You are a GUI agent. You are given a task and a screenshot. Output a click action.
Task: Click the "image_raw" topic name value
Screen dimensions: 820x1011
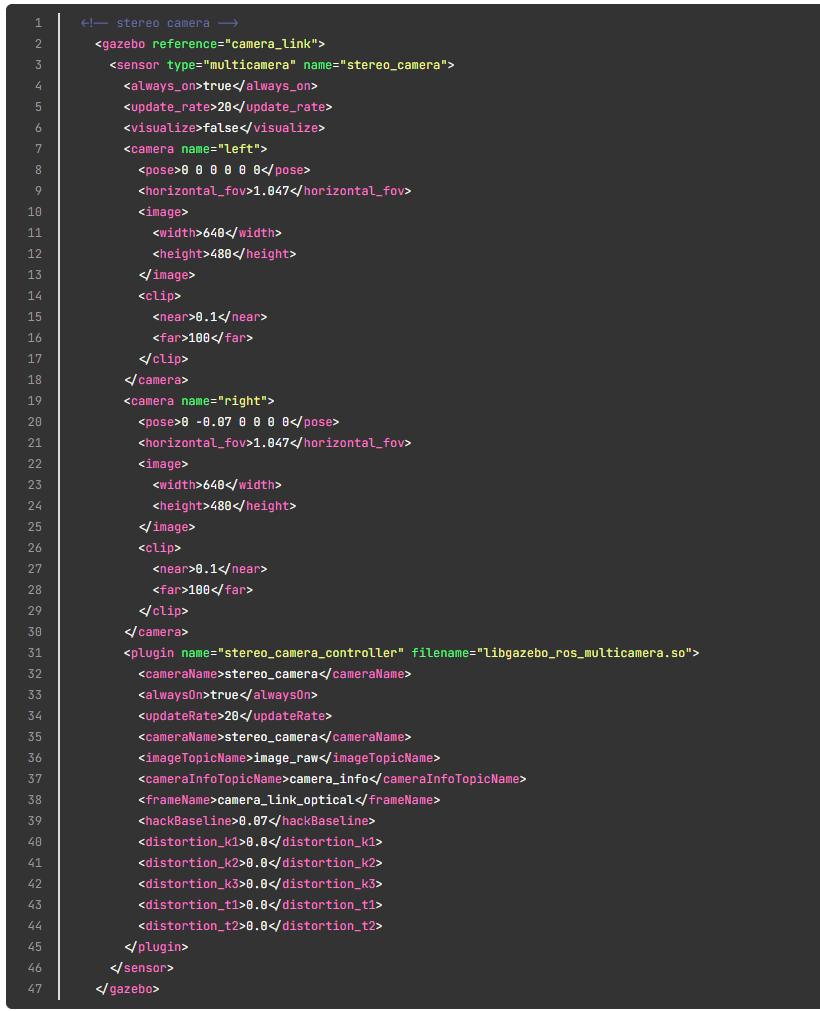(285, 758)
